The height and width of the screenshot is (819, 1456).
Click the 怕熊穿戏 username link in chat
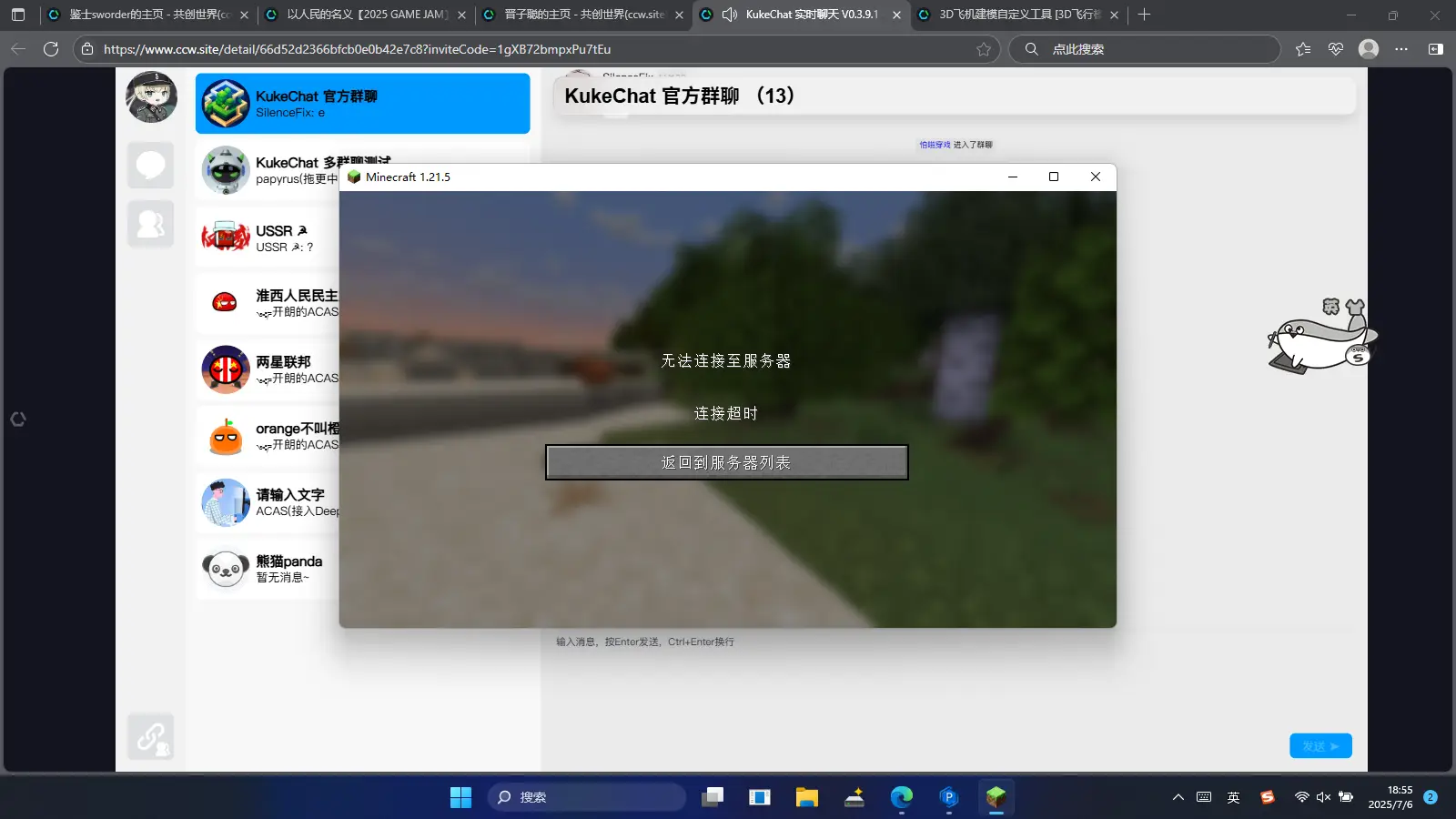pos(935,145)
